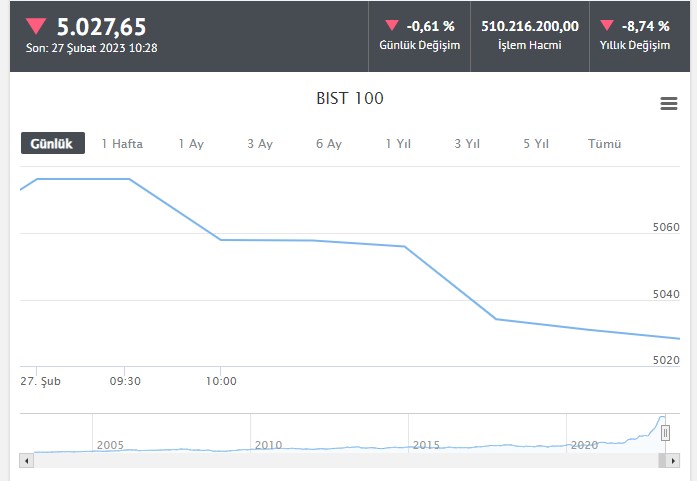Click the 5040 axis value

point(666,294)
